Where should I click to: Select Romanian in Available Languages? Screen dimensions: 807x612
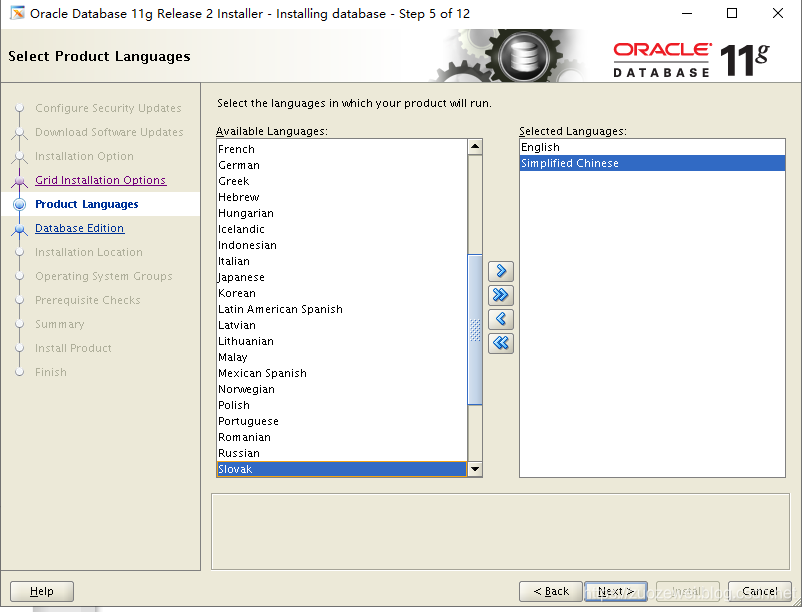[342, 436]
